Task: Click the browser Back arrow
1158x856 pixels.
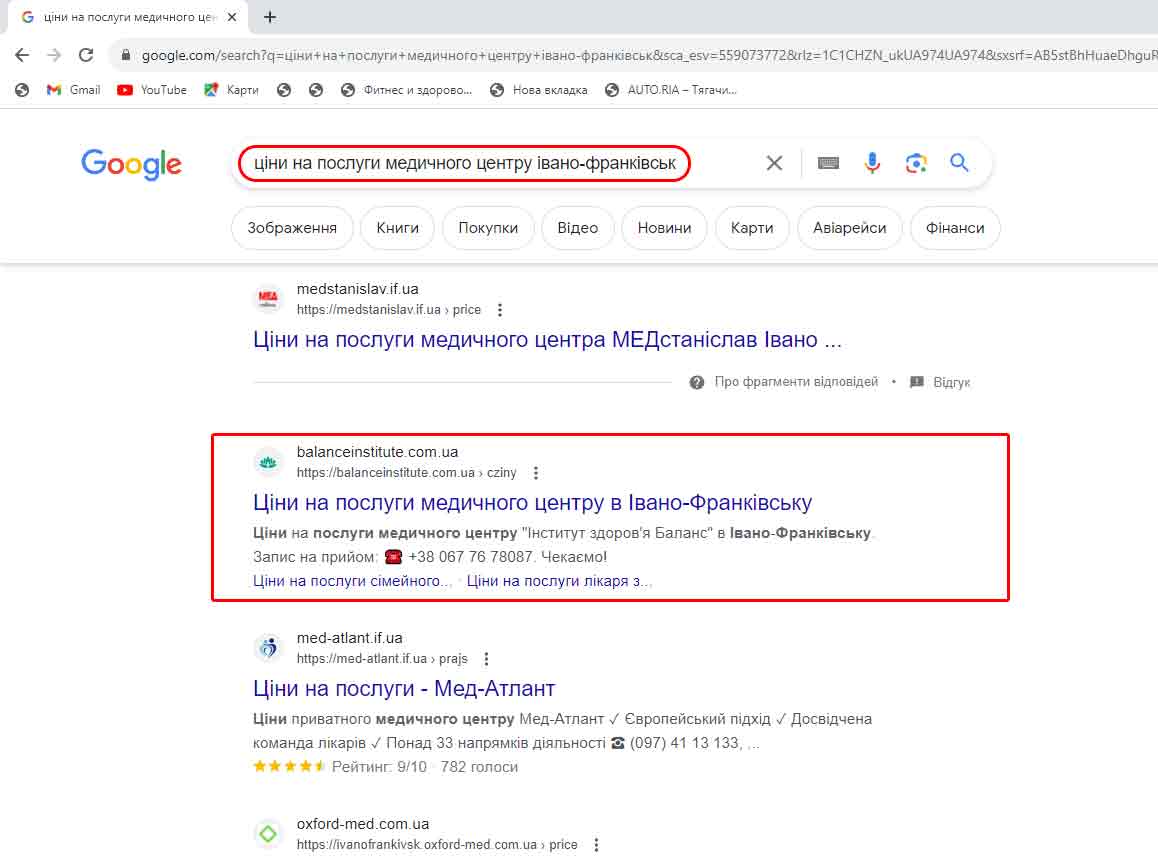Action: (22, 55)
